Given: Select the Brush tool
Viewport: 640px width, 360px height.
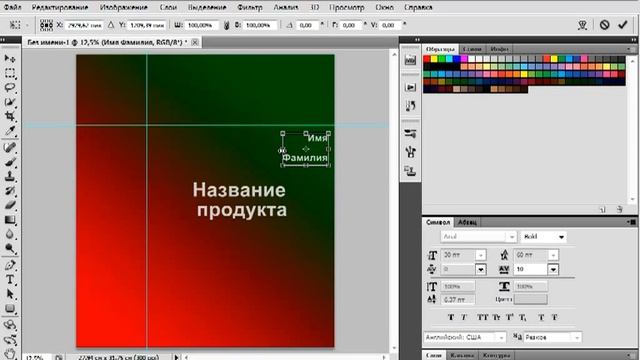Looking at the screenshot, I should click(x=10, y=162).
